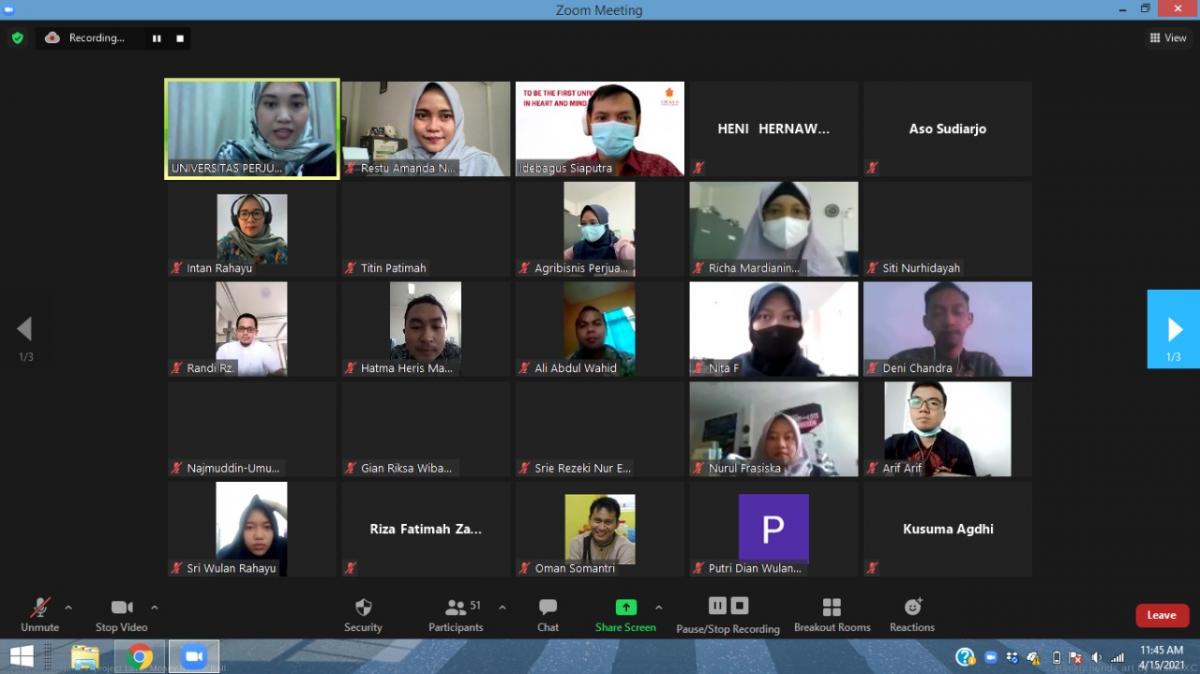1200x674 pixels.
Task: Click the green Share Screen icon
Action: (625, 607)
